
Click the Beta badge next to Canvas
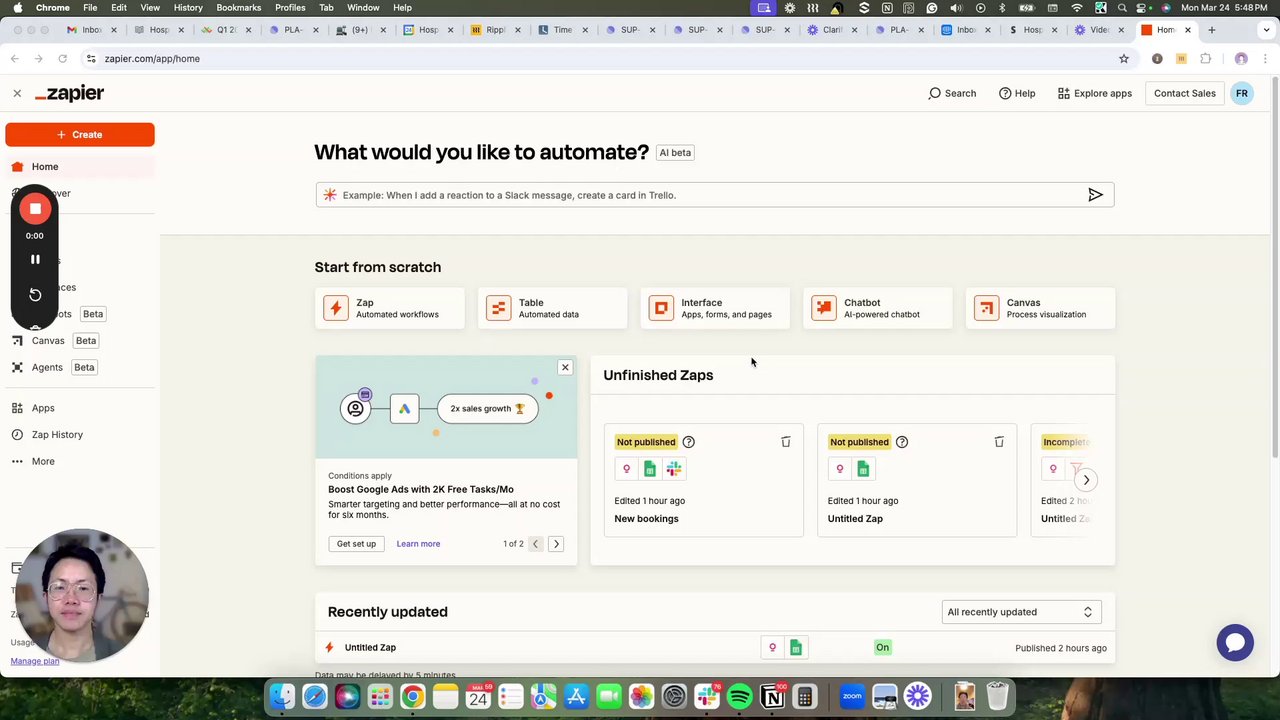point(86,340)
